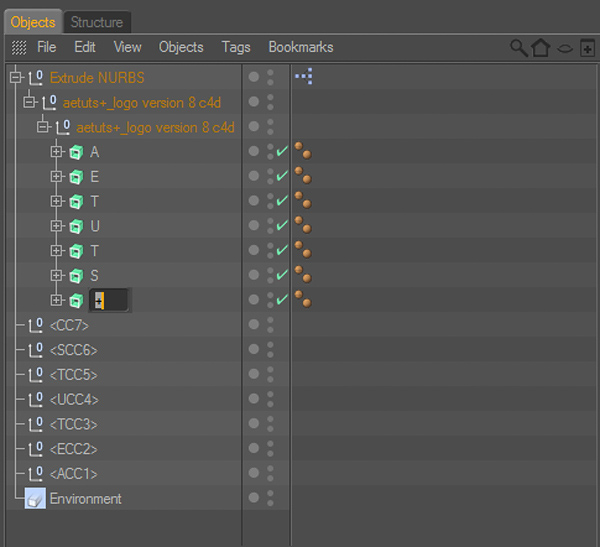Image resolution: width=600 pixels, height=547 pixels.
Task: Toggle the green checkmark on object A
Action: point(282,151)
